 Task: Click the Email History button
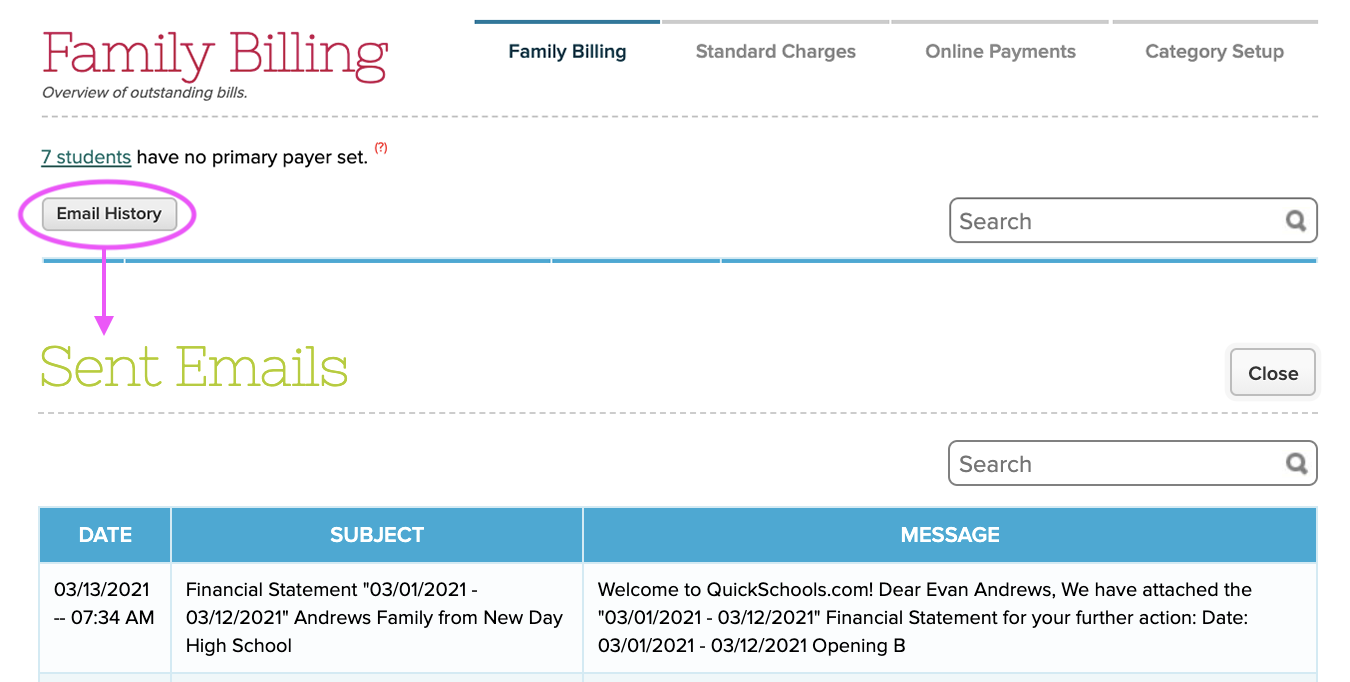109,214
